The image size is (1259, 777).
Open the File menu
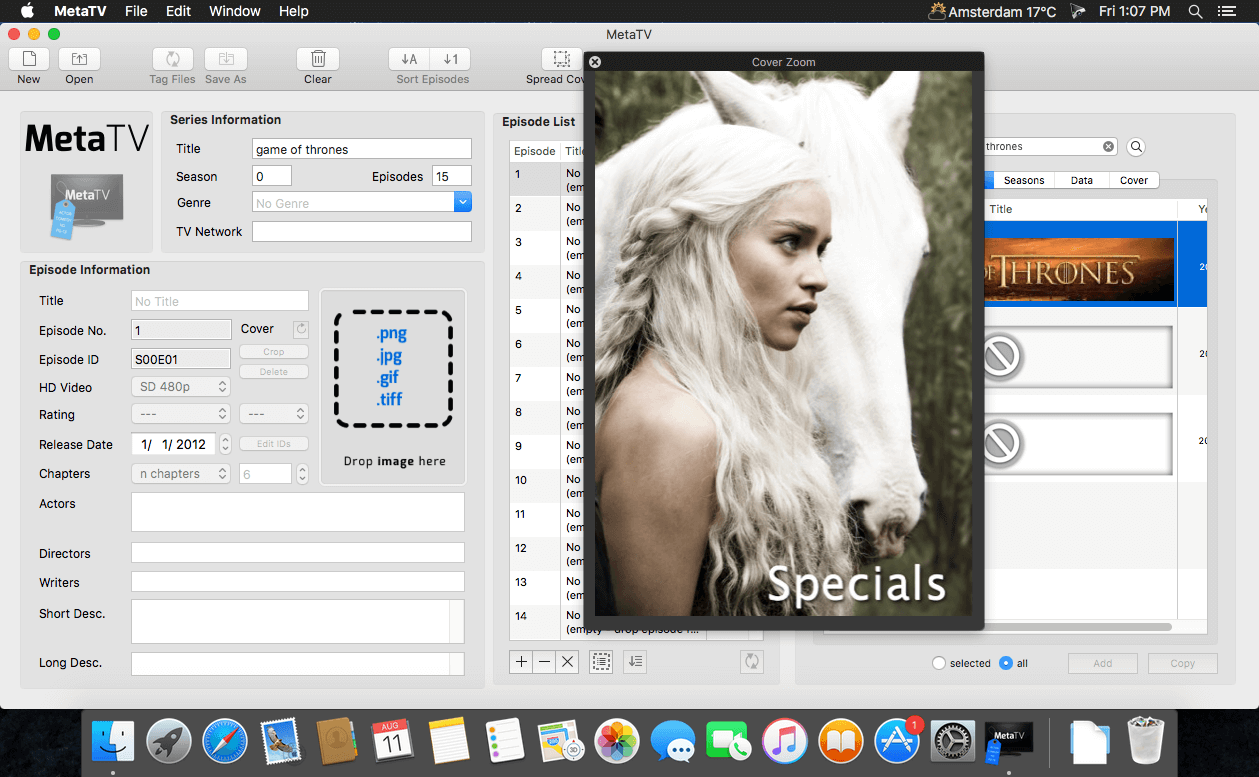click(x=136, y=11)
